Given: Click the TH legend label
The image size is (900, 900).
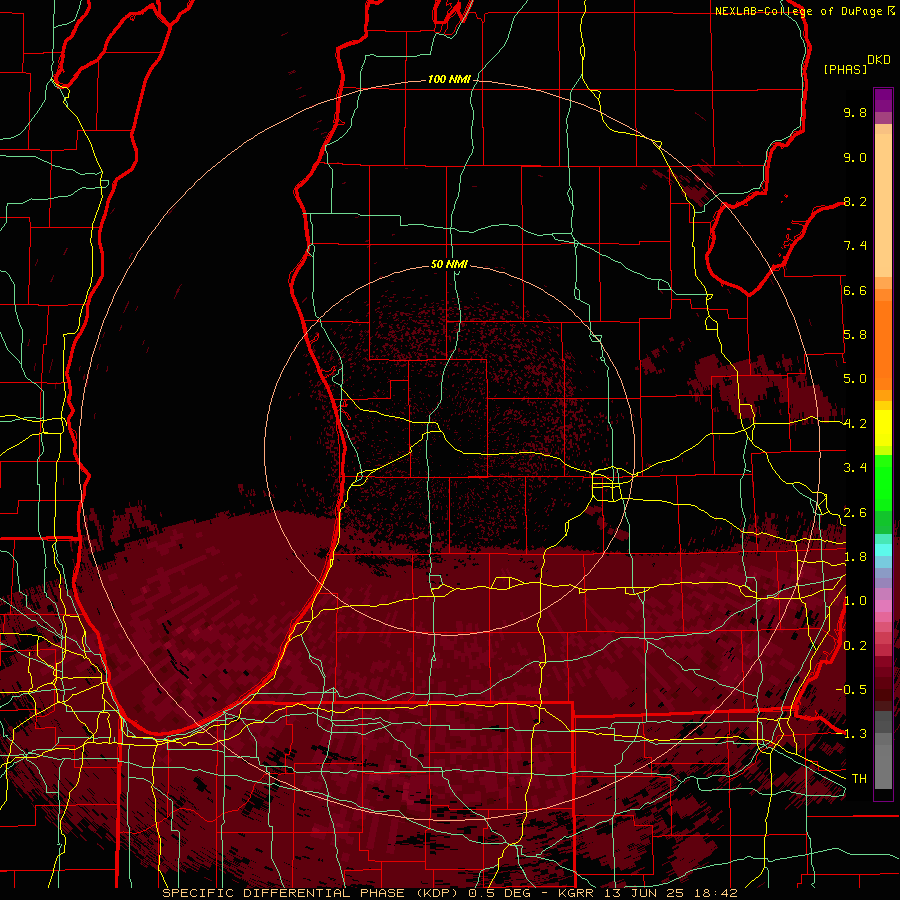Looking at the screenshot, I should click(859, 778).
